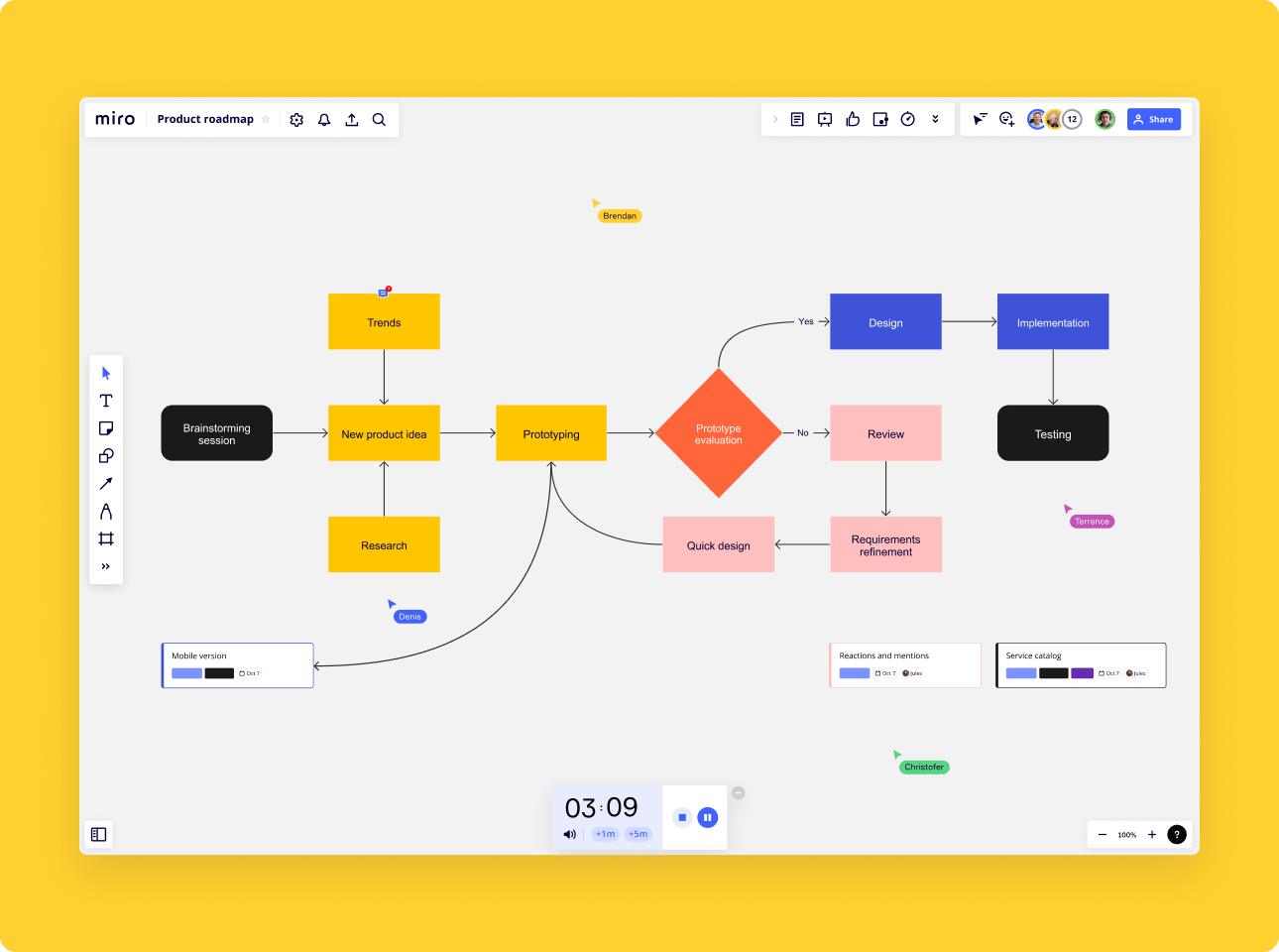Expand more toolbar apps via the chevron
The image size is (1279, 952).
point(935,118)
